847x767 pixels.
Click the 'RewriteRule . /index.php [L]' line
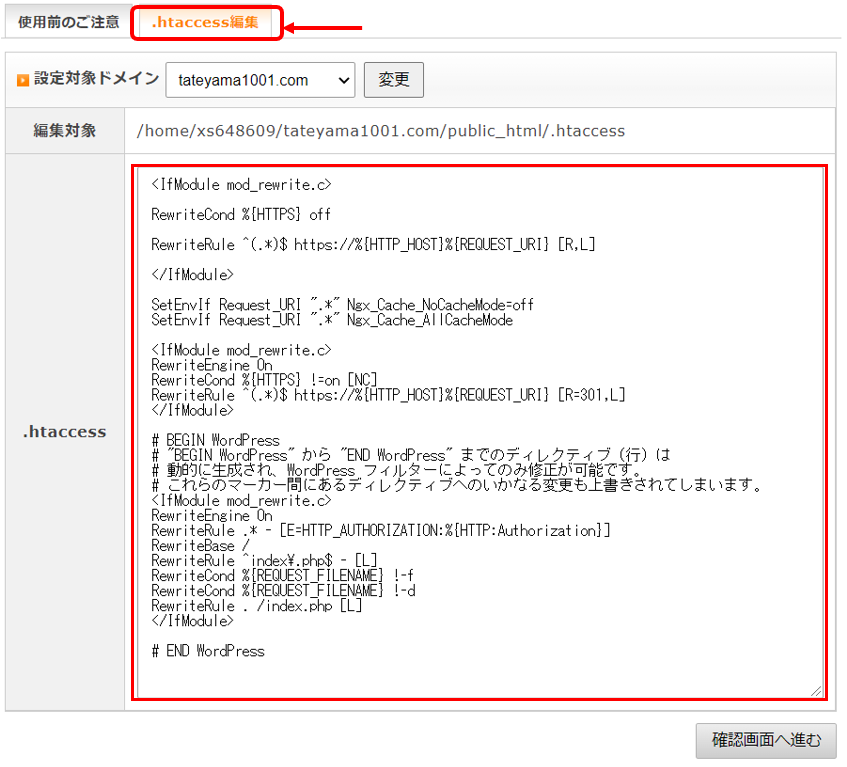tap(256, 606)
